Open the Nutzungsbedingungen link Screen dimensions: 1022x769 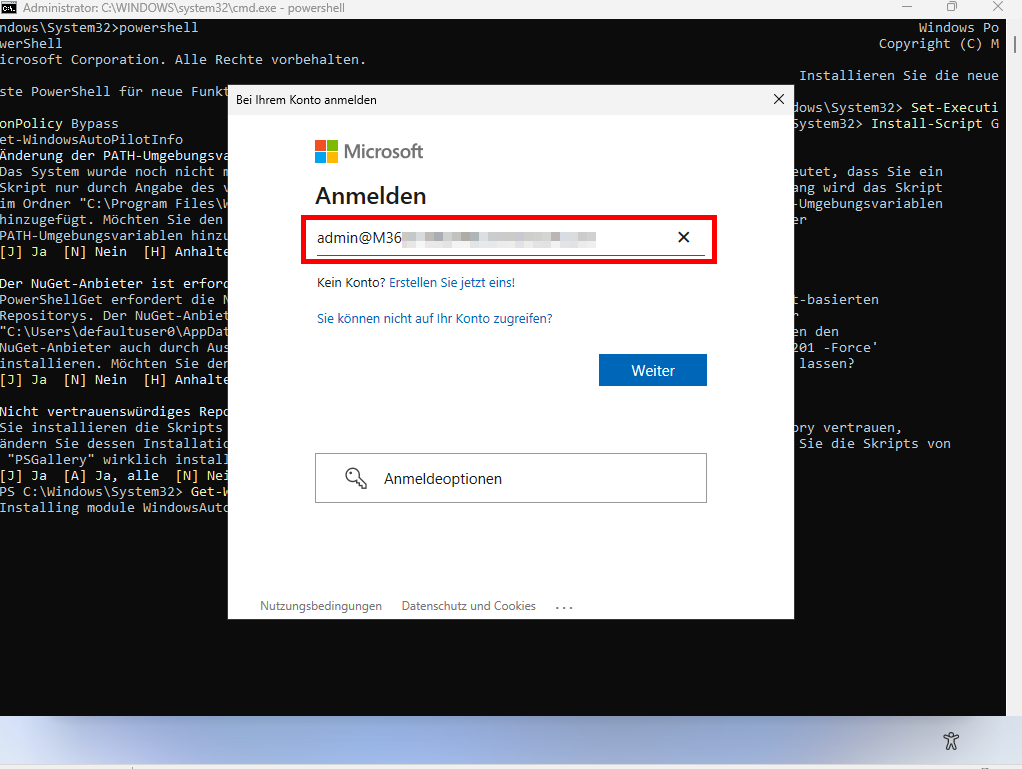321,605
